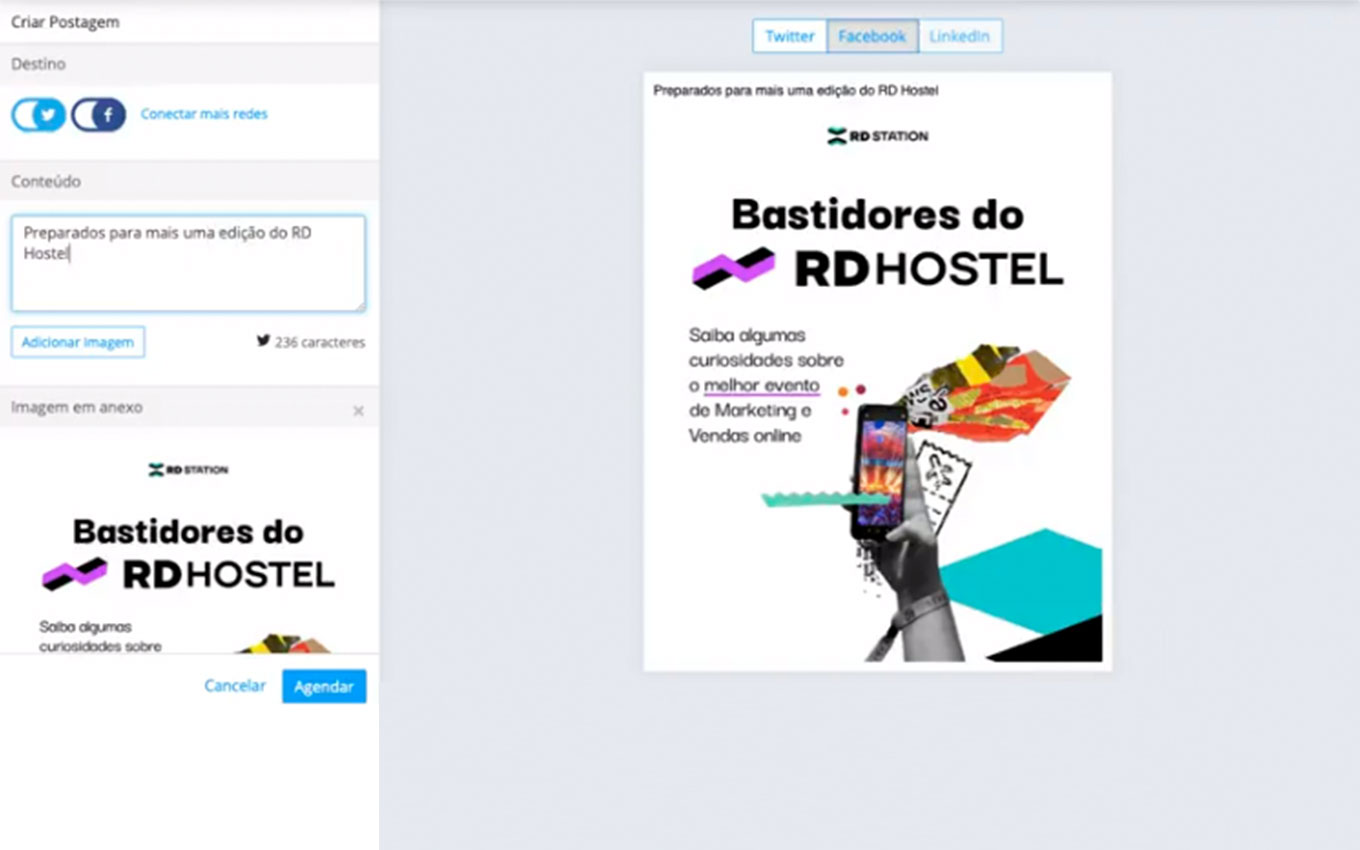Click the 'Conteúdo' section label
This screenshot has width=1360, height=850.
pyautogui.click(x=46, y=182)
